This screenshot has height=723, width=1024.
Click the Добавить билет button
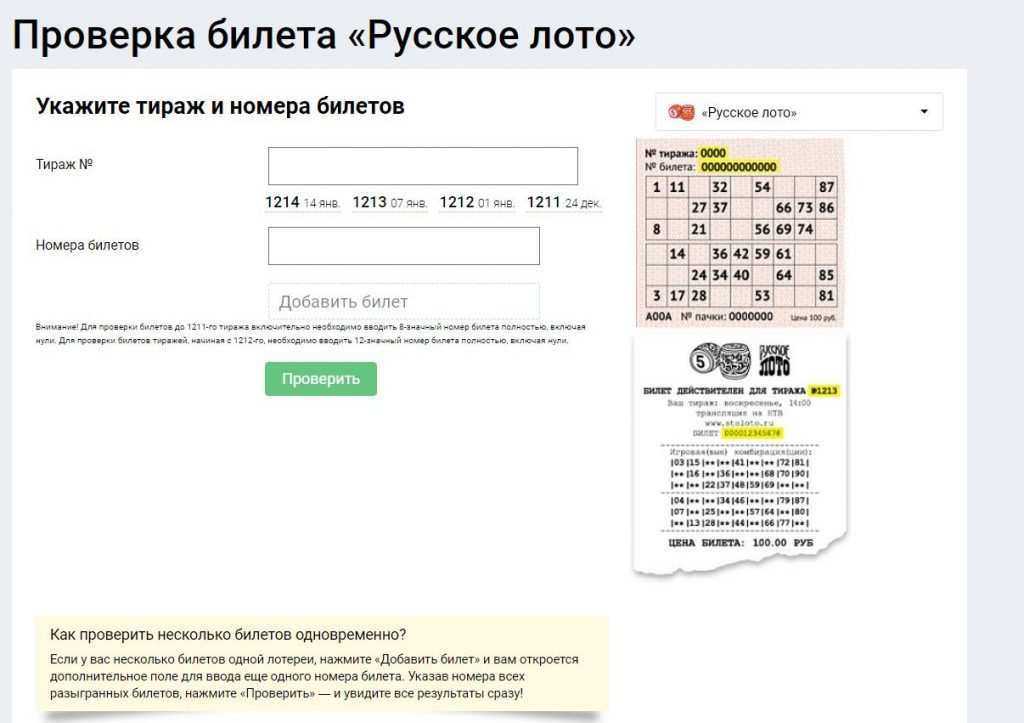click(x=404, y=302)
